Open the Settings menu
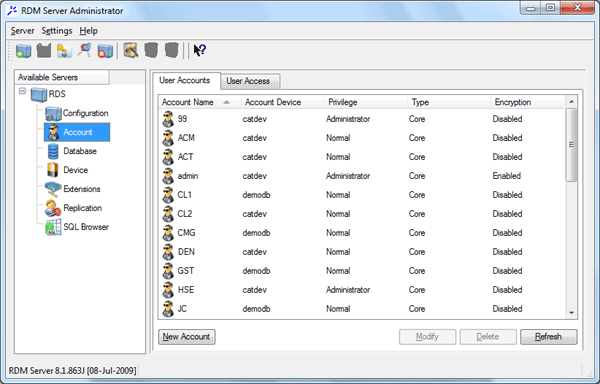Image resolution: width=600 pixels, height=384 pixels. tap(57, 31)
